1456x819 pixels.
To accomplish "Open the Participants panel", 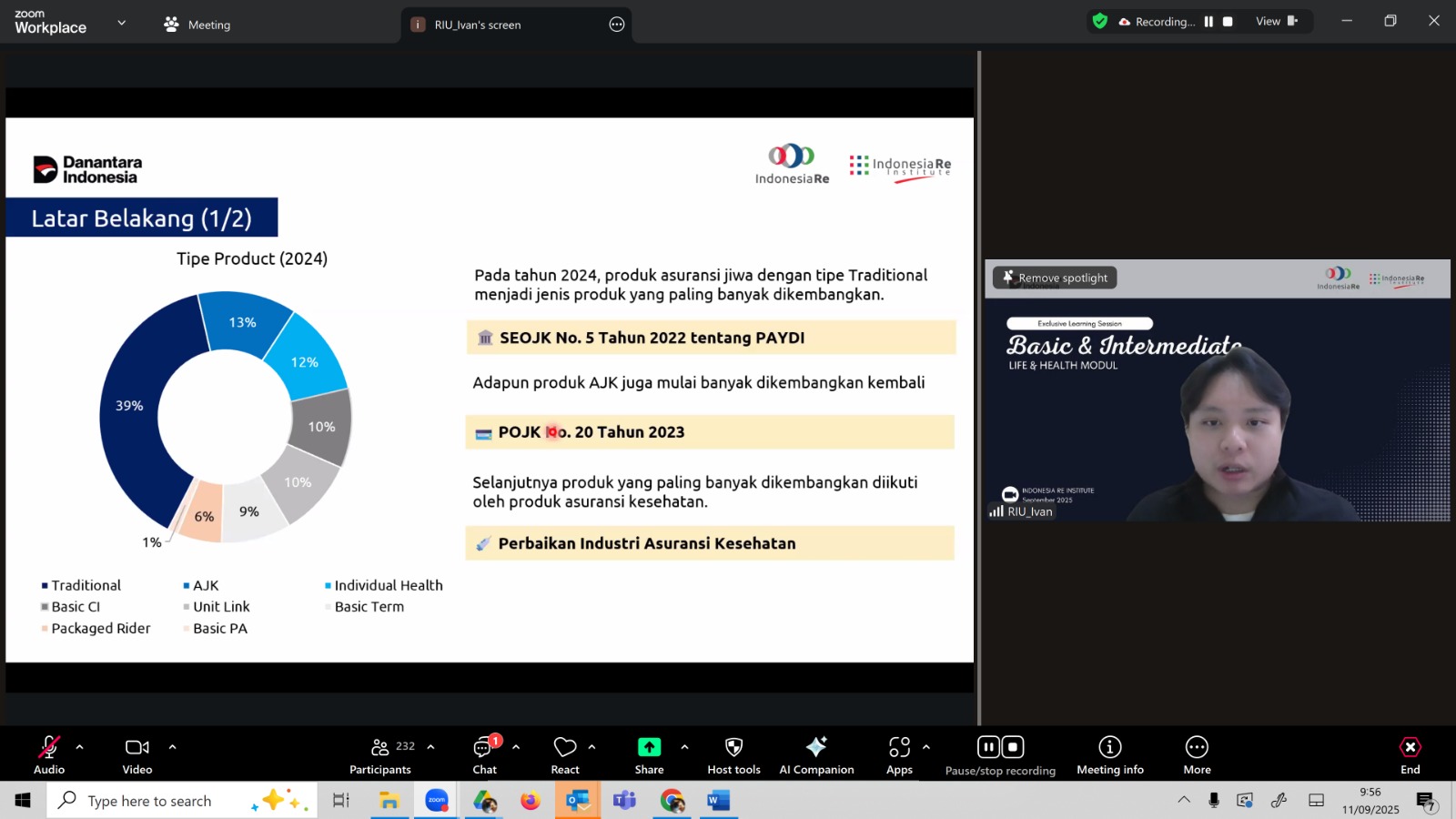I will 380,754.
